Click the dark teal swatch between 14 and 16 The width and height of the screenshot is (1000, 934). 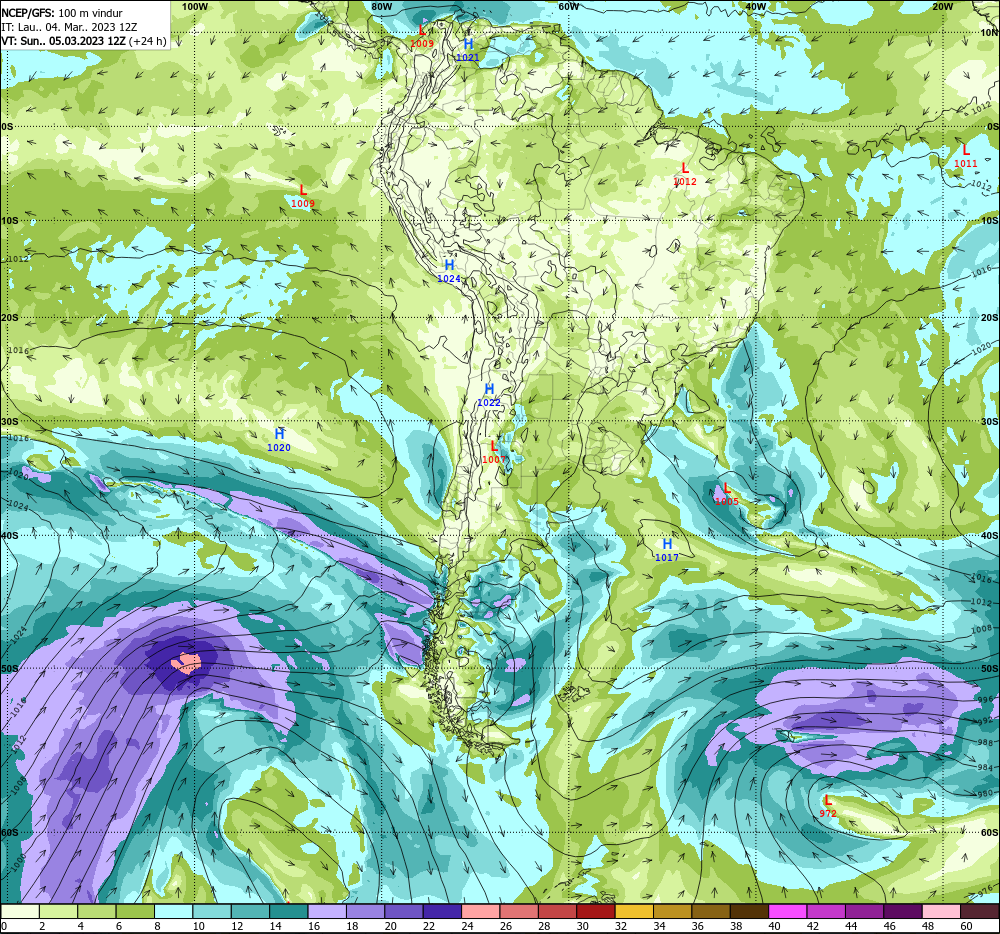289,912
